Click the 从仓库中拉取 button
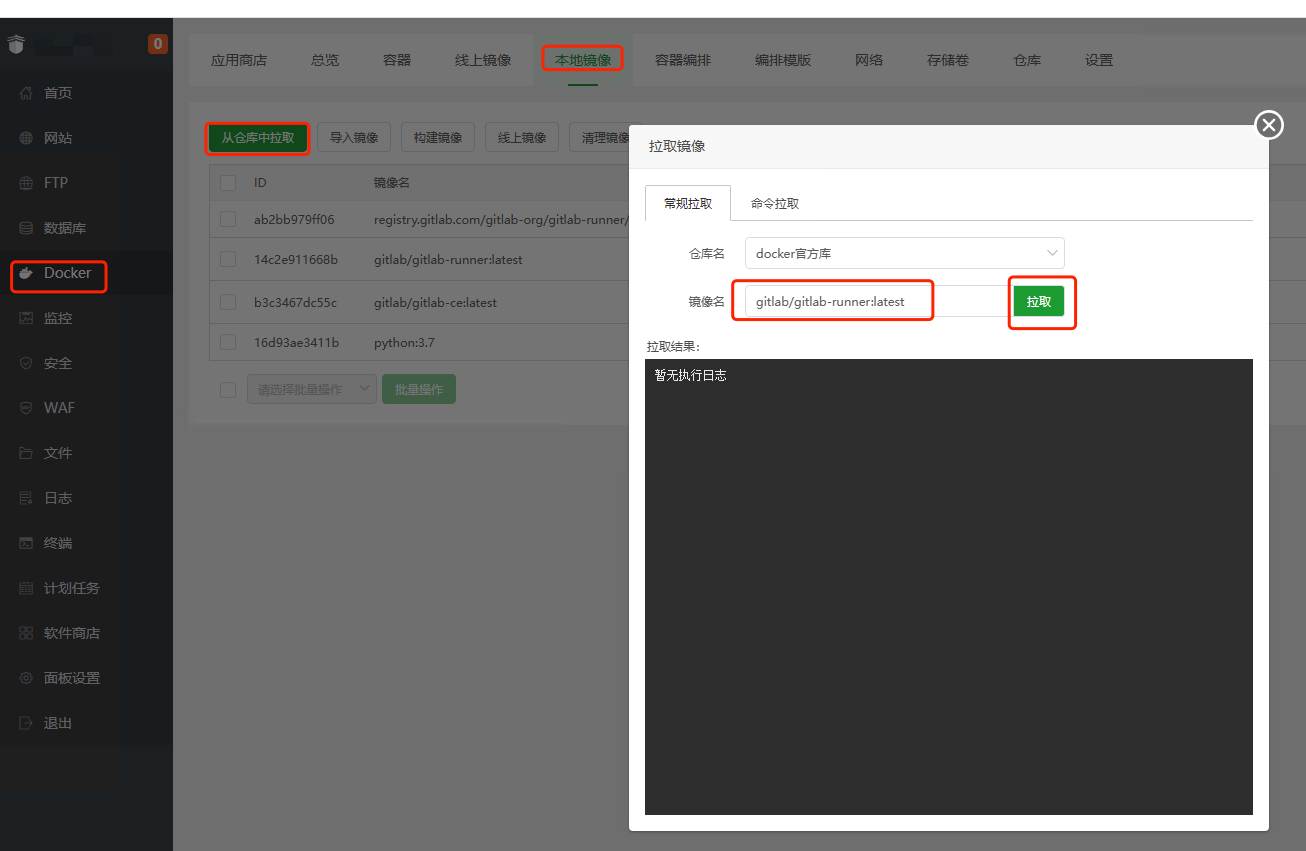This screenshot has height=851, width=1306. coord(258,138)
